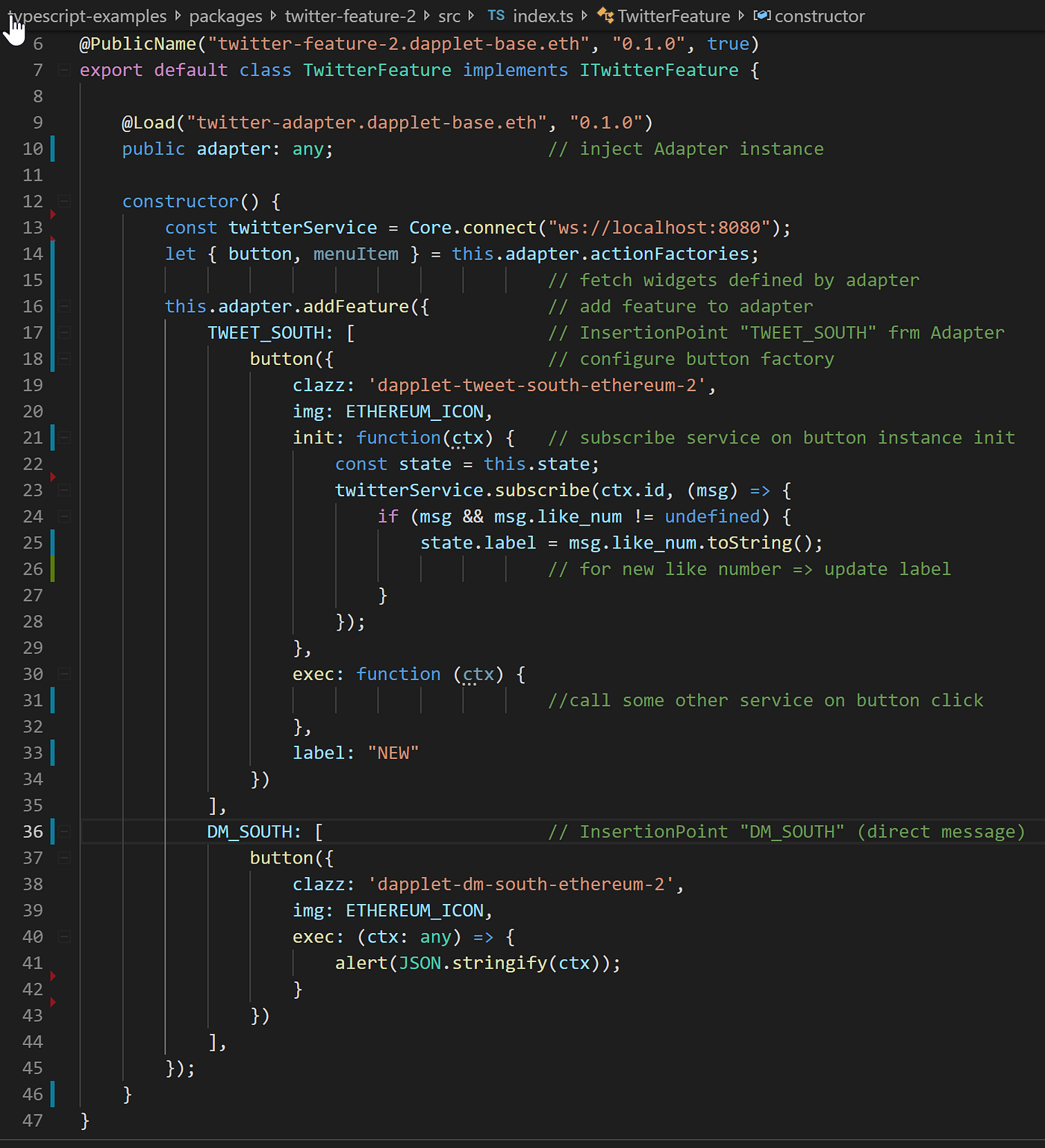Image resolution: width=1045 pixels, height=1148 pixels.
Task: Click the constructor method icon in the breadcrumb
Action: (762, 16)
